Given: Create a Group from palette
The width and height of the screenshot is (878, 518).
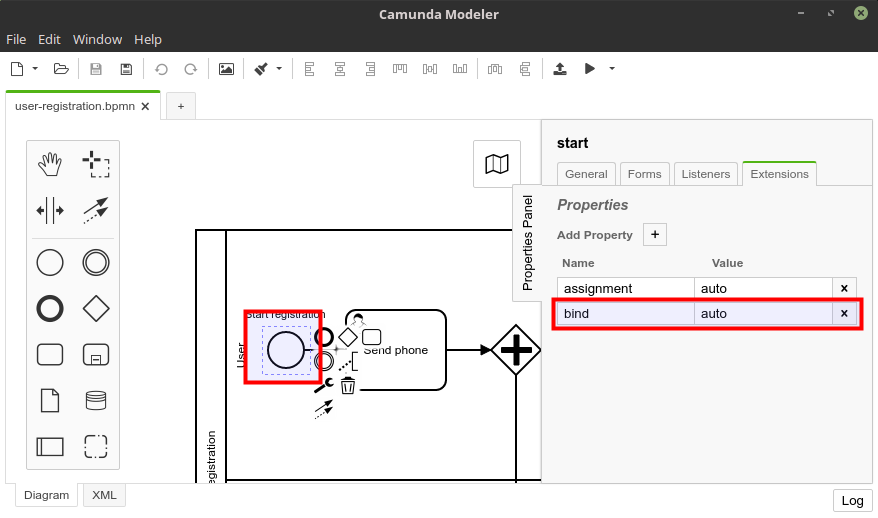Looking at the screenshot, I should tap(96, 447).
